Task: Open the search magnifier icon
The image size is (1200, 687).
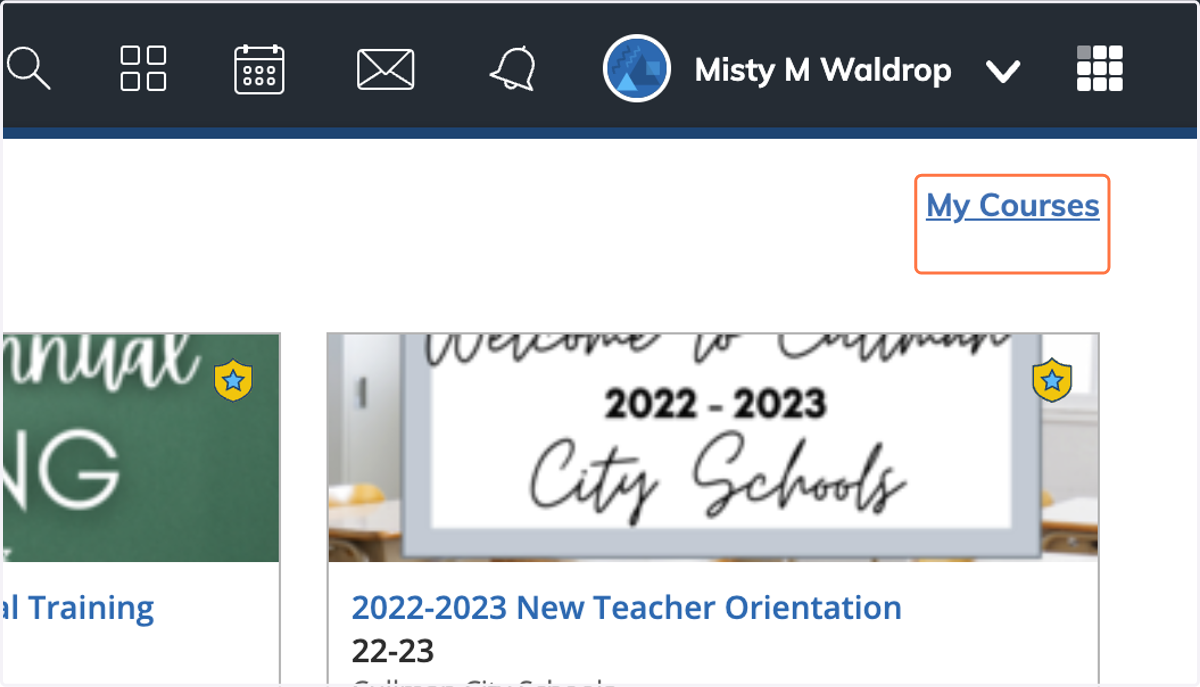Action: [28, 69]
